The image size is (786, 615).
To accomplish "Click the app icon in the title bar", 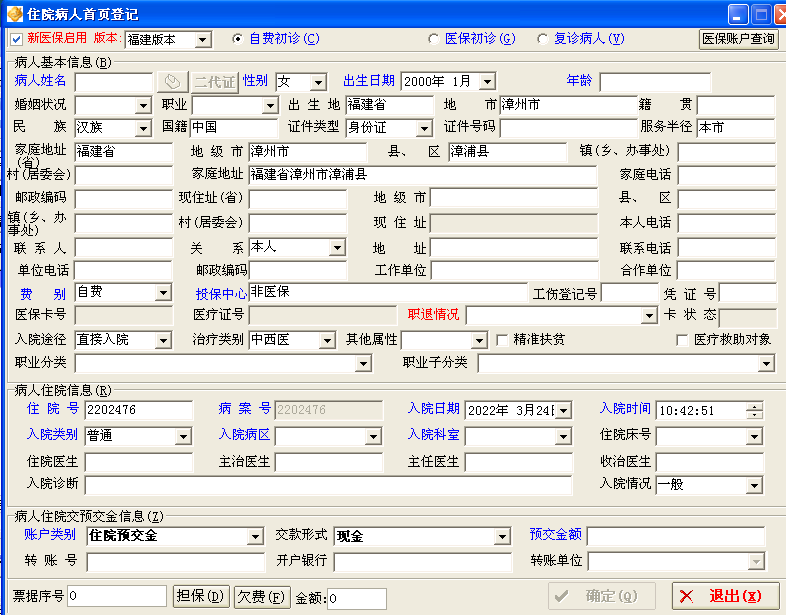I will coord(15,14).
